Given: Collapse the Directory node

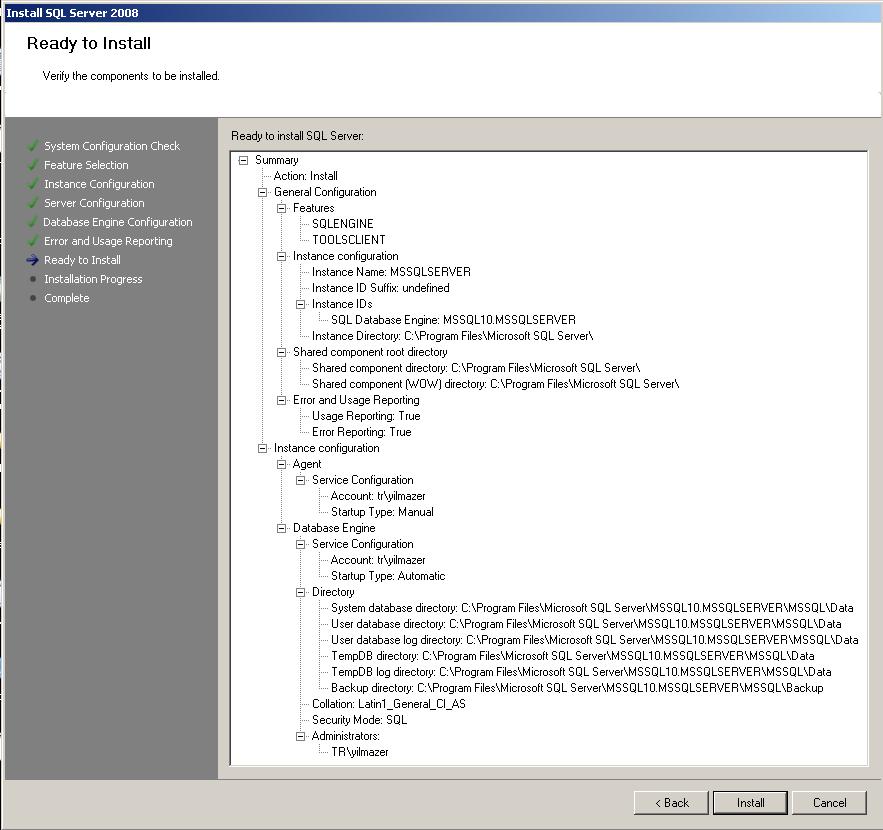Looking at the screenshot, I should click(x=301, y=592).
